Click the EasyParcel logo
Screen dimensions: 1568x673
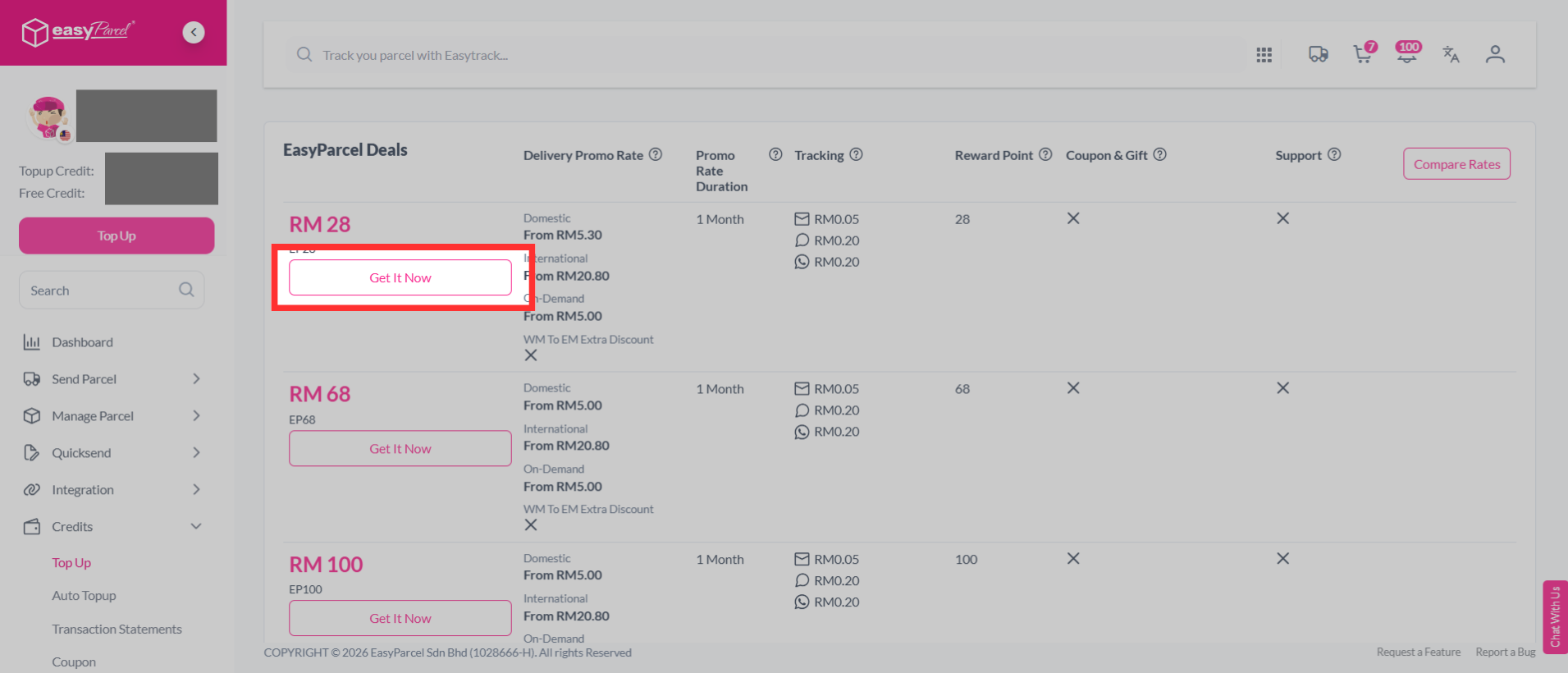click(78, 32)
